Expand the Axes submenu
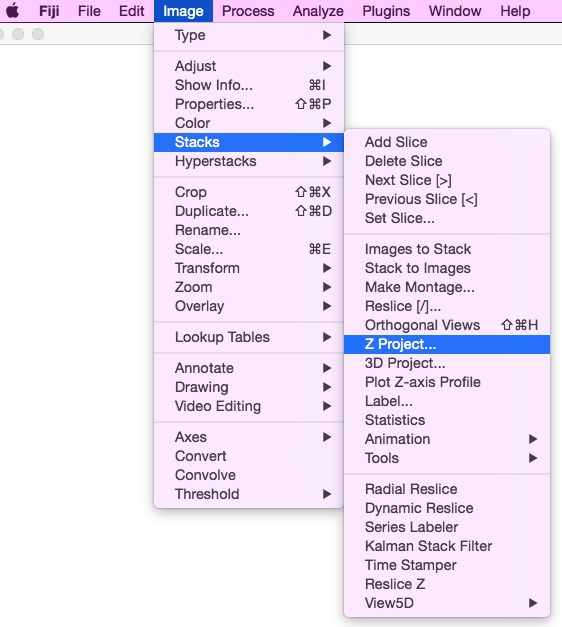Image resolution: width=562 pixels, height=627 pixels. click(x=249, y=437)
